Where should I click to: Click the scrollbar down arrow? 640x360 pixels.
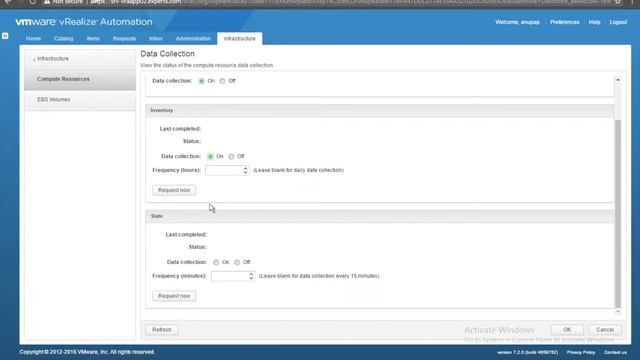pos(618,311)
